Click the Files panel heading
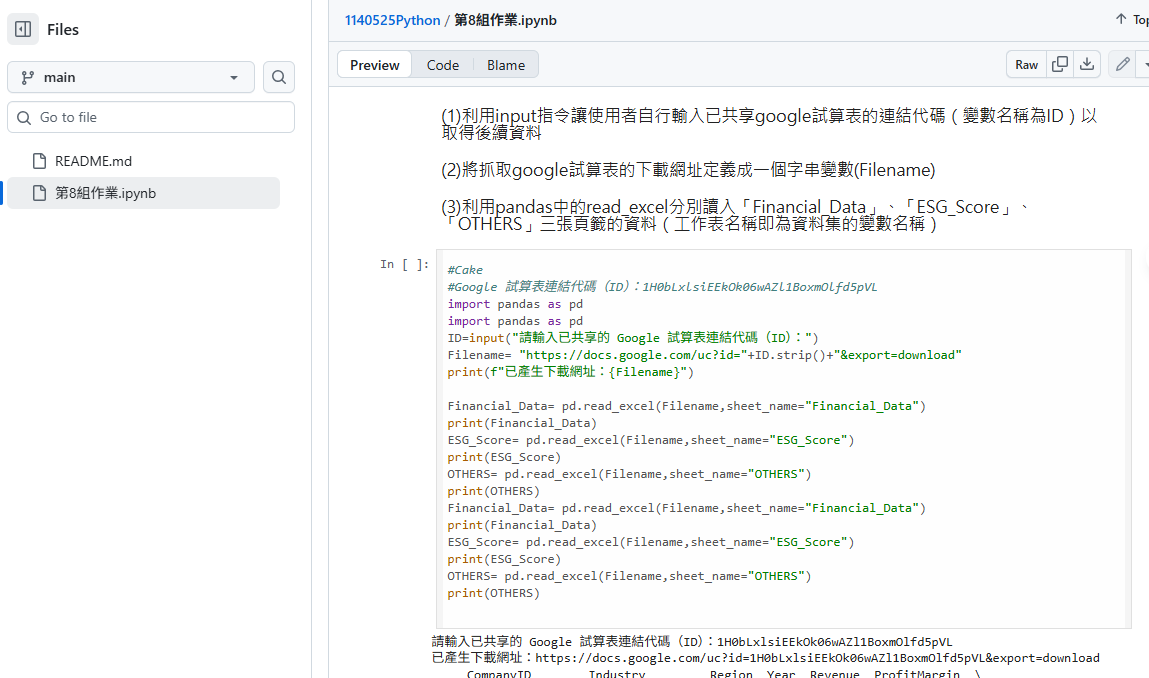Image resolution: width=1149 pixels, height=678 pixels. pos(62,29)
